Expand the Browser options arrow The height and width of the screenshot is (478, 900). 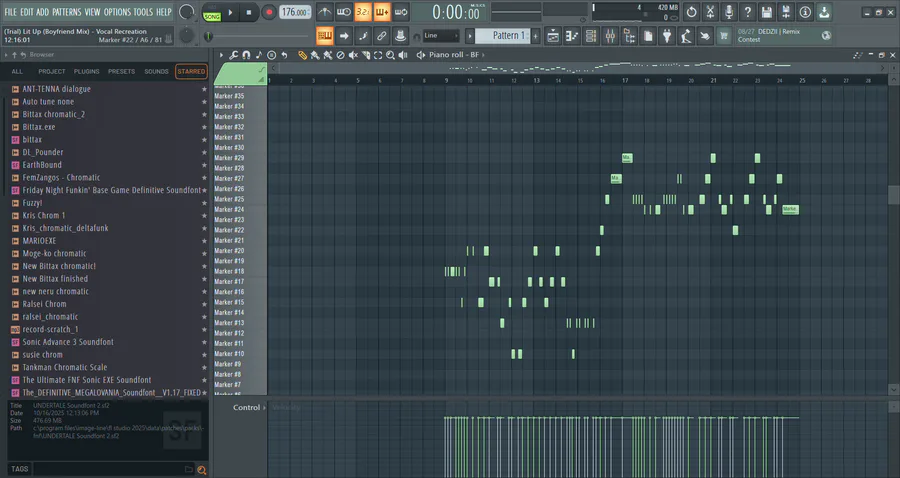[x=6, y=55]
